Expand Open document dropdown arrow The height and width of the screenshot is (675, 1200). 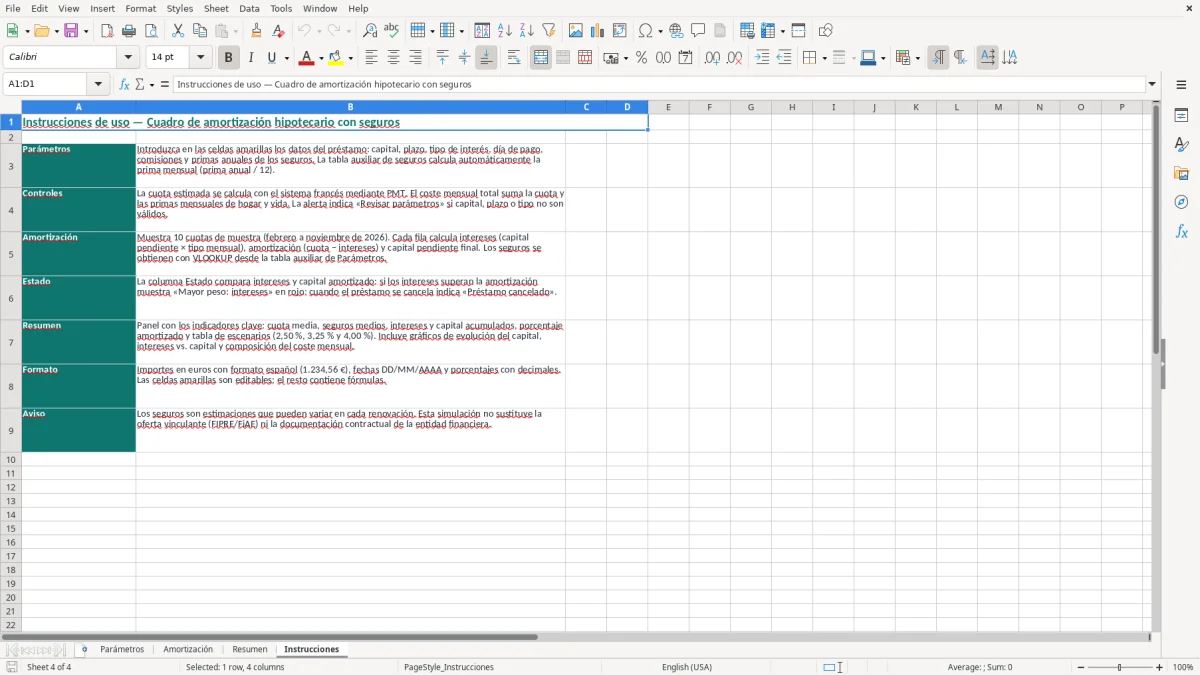(x=56, y=31)
